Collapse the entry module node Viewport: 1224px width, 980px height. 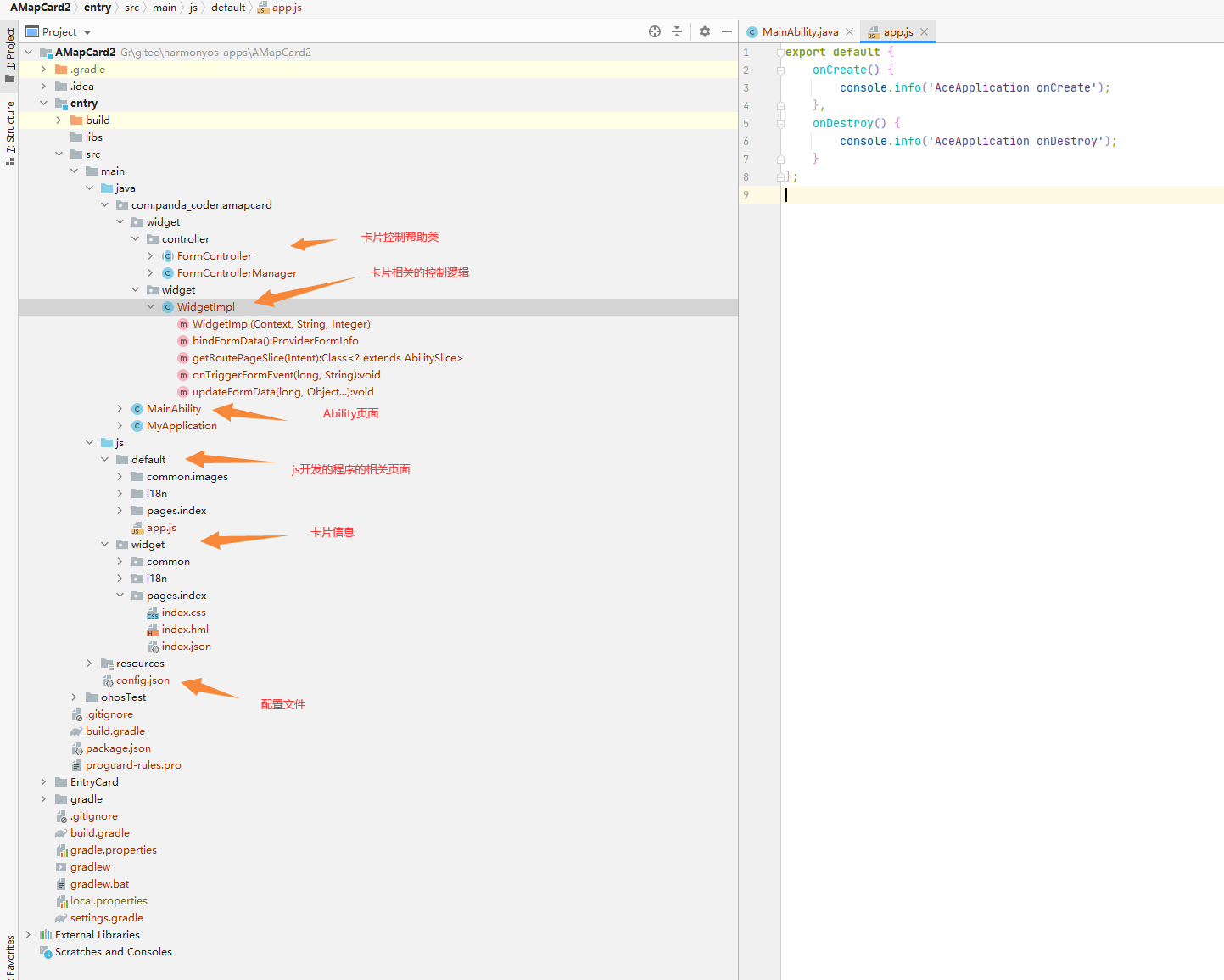pyautogui.click(x=43, y=103)
